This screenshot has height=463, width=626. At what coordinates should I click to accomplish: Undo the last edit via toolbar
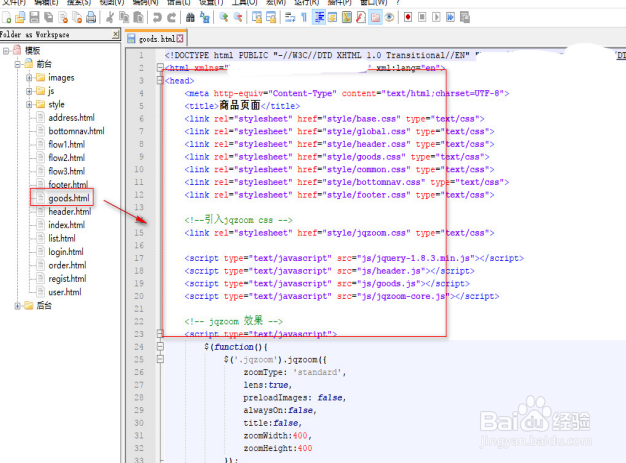[x=157, y=18]
